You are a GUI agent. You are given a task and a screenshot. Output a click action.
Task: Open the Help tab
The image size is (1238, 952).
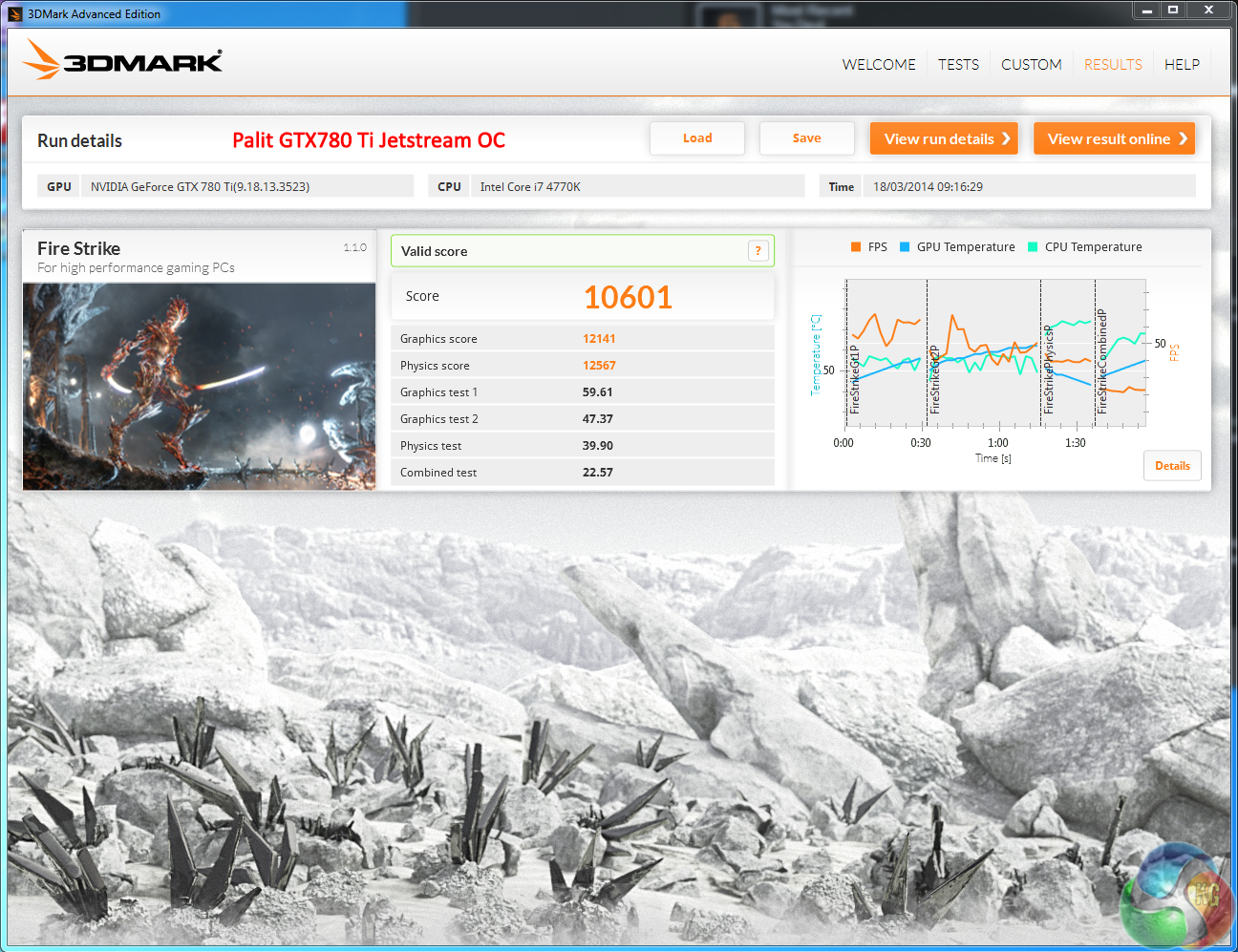coord(1182,65)
